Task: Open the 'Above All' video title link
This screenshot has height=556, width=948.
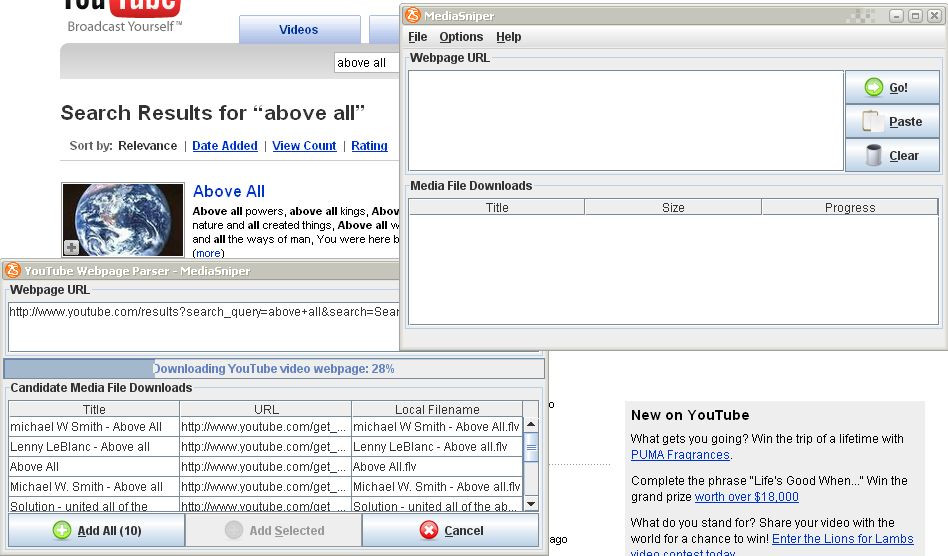Action: tap(229, 191)
